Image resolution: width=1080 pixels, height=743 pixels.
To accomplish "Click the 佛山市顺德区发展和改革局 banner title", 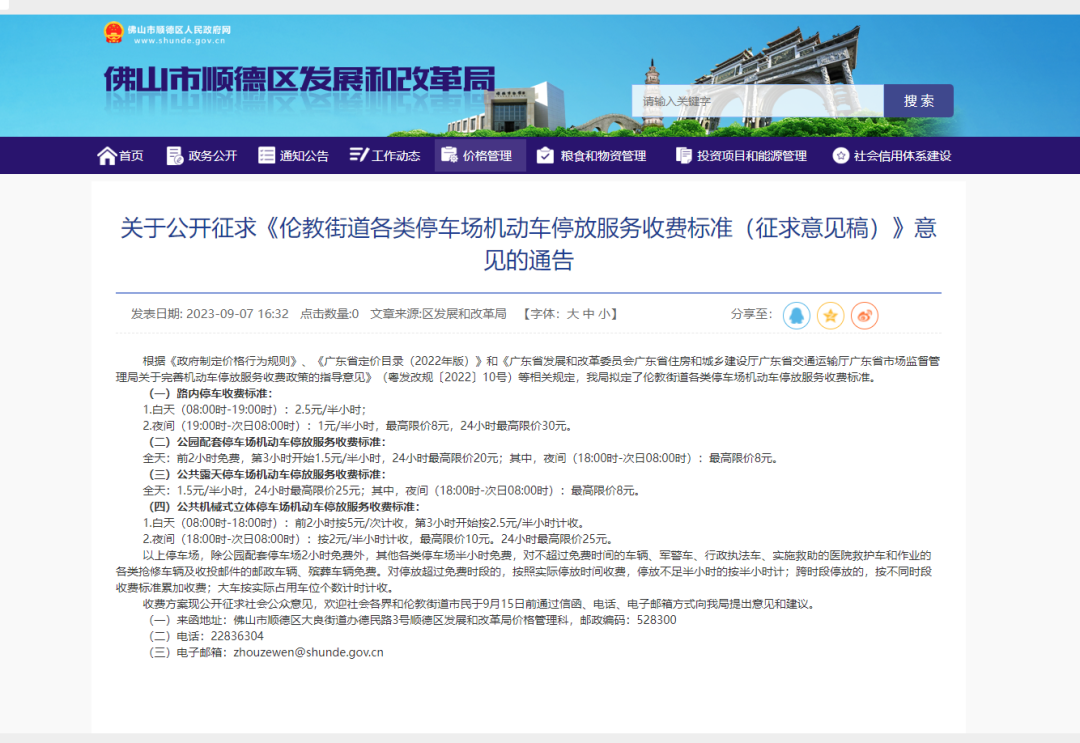I will coord(299,80).
